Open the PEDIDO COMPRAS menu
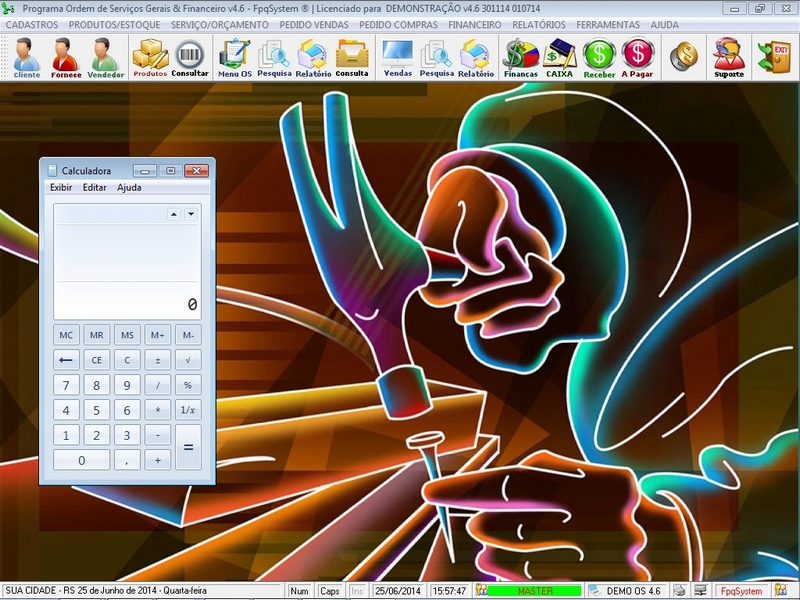This screenshot has width=800, height=600. (x=398, y=24)
